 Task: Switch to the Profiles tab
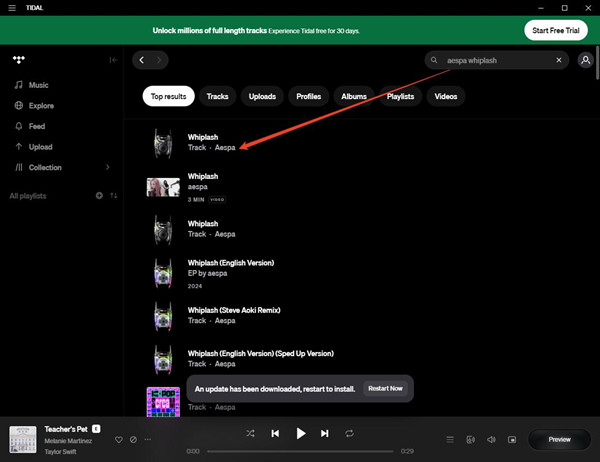coord(308,96)
